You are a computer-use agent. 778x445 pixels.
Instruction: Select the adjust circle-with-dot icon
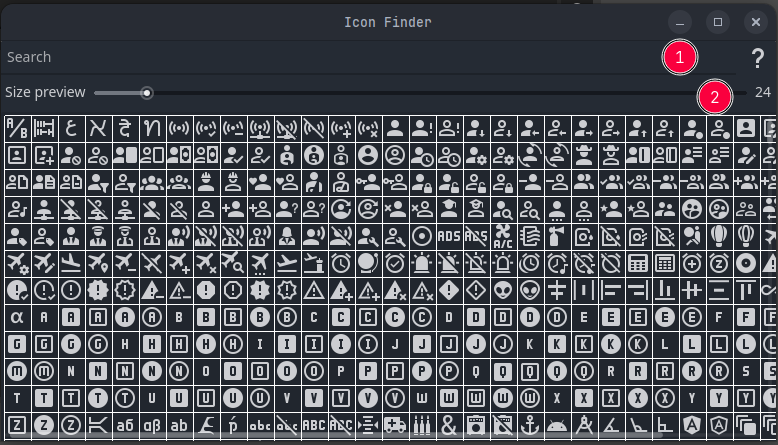422,237
